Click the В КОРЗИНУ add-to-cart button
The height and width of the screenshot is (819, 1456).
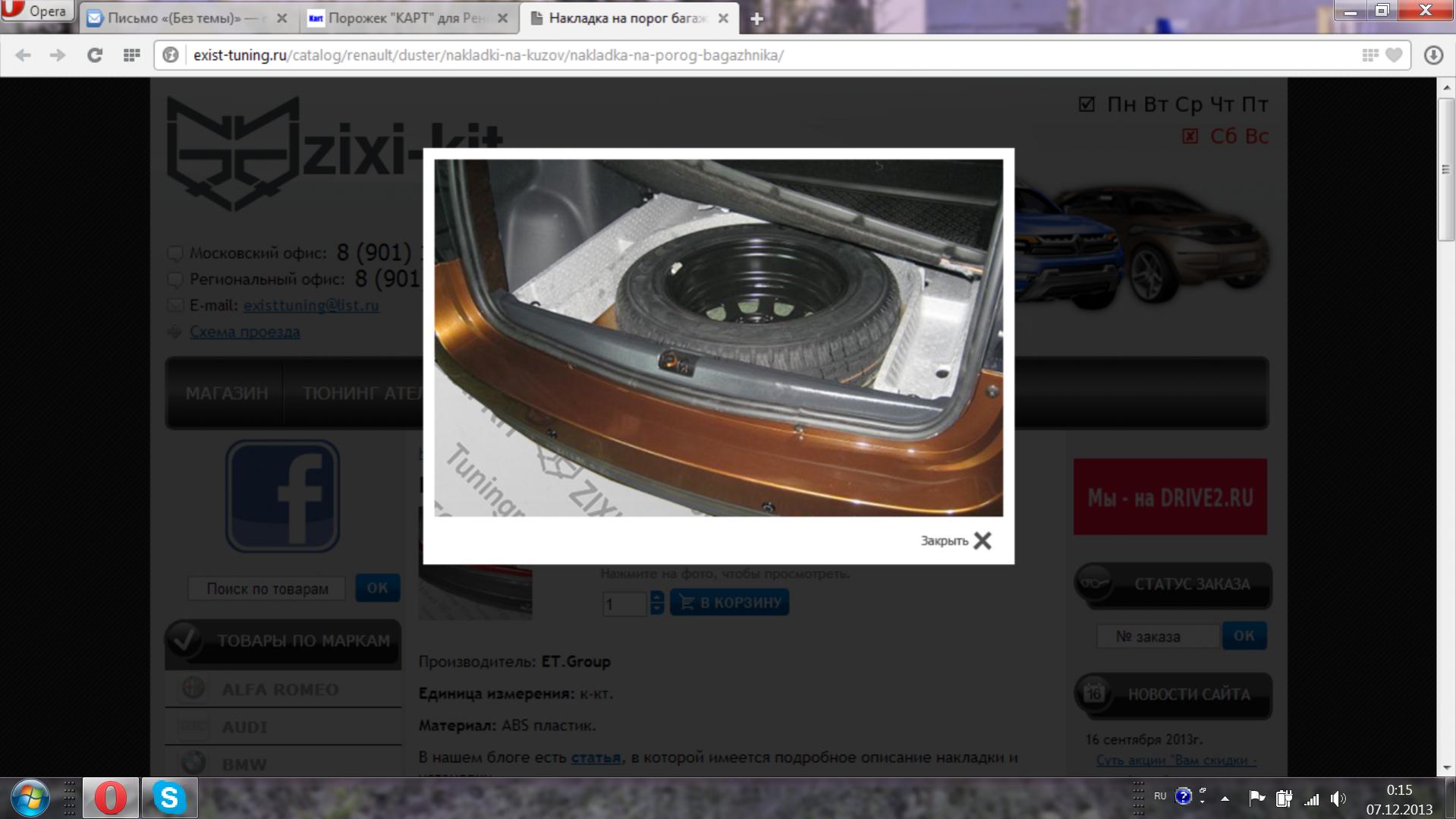pyautogui.click(x=729, y=603)
